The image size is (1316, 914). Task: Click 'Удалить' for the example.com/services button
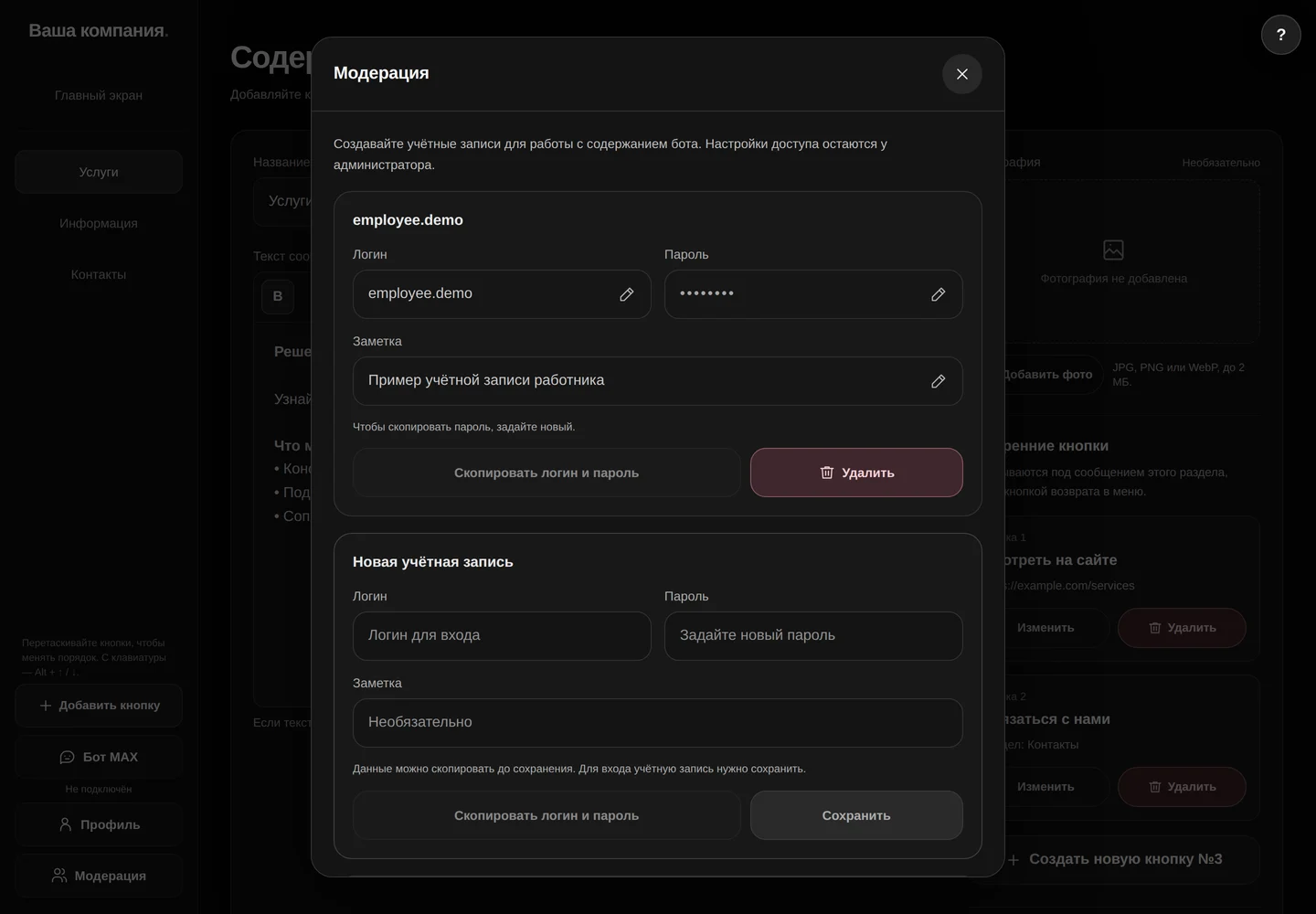(1182, 628)
